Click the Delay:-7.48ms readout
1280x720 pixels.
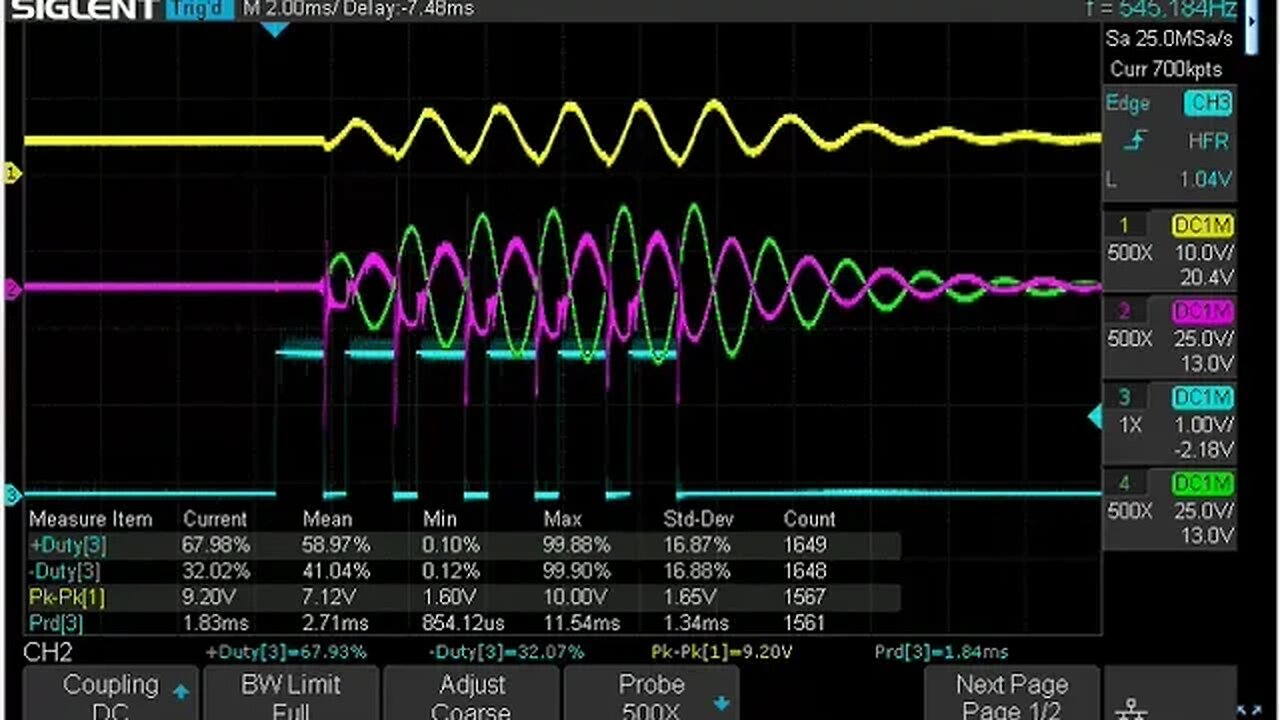coord(408,9)
